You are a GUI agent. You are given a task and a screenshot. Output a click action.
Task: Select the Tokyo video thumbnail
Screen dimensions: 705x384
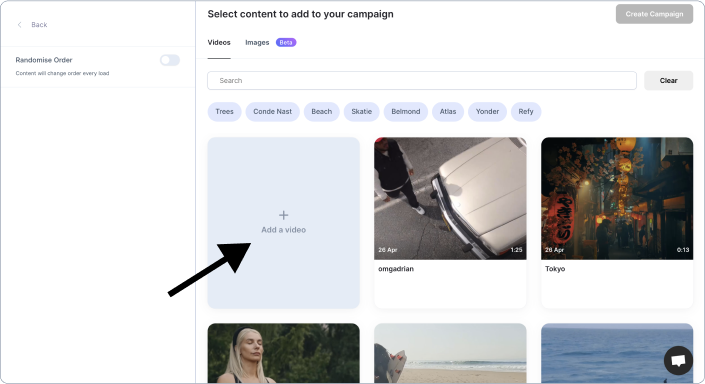point(617,198)
